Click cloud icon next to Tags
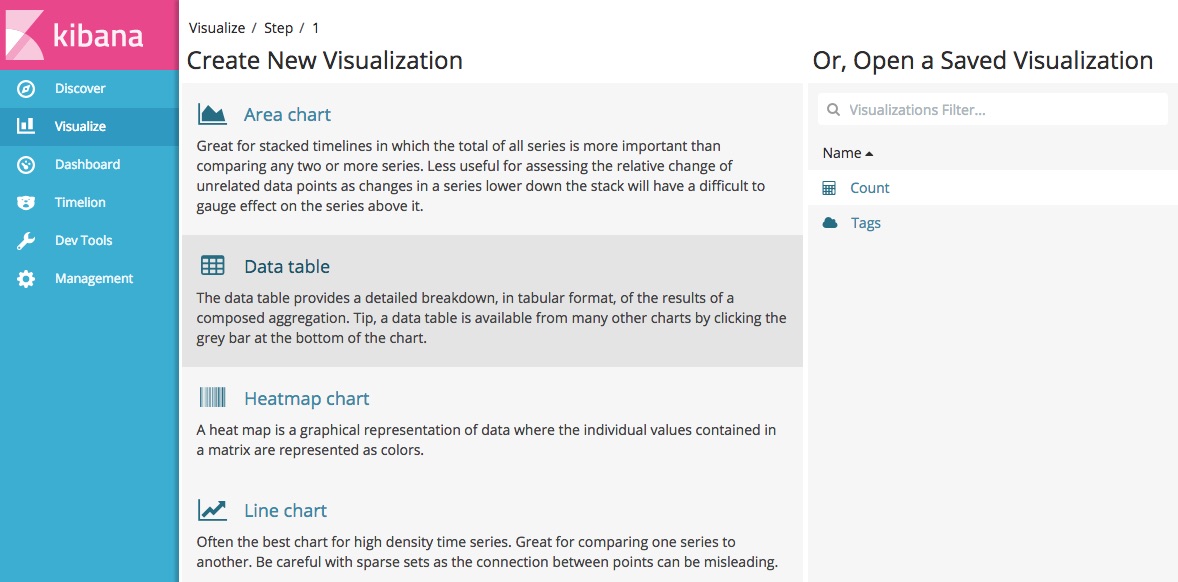The height and width of the screenshot is (582, 1178). (x=829, y=223)
